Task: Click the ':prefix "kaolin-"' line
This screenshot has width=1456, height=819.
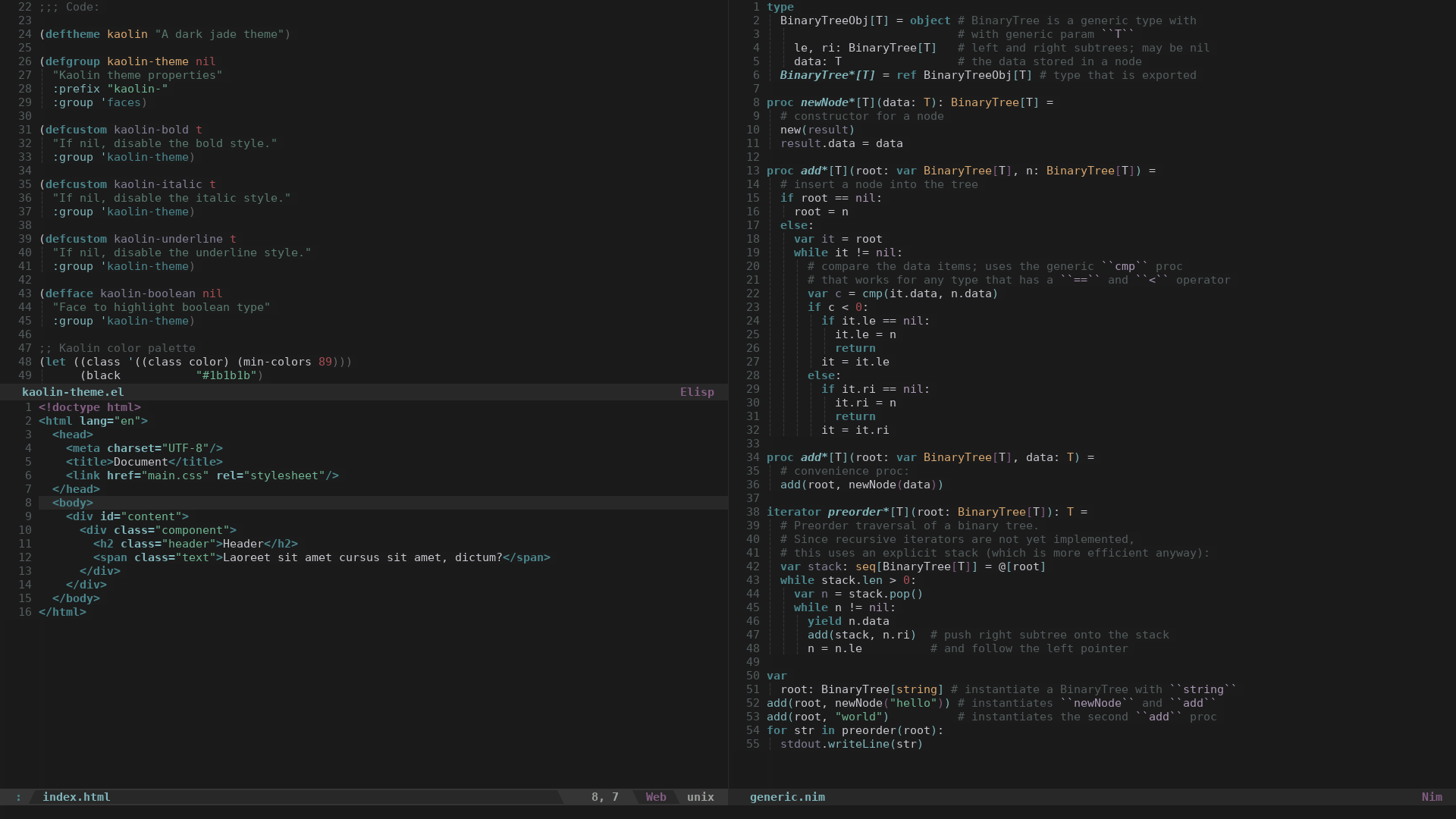Action: 110,89
